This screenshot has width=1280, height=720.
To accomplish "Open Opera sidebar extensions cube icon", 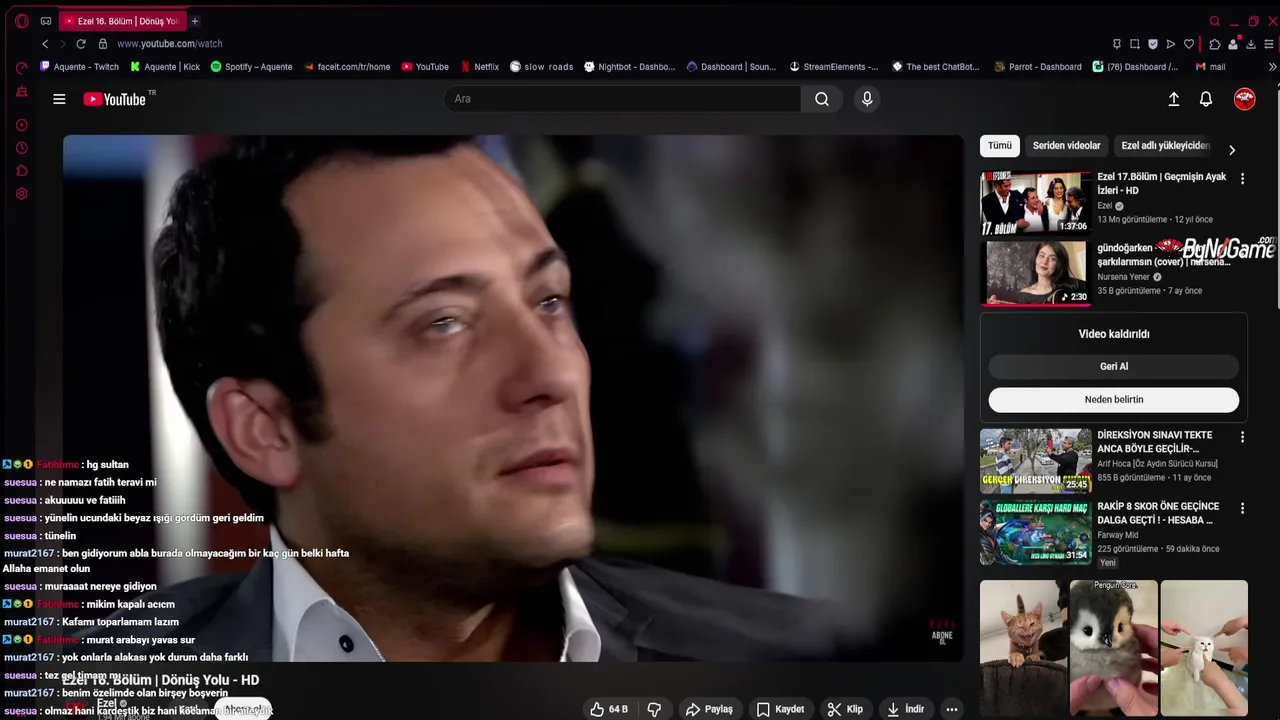I will pyautogui.click(x=22, y=171).
